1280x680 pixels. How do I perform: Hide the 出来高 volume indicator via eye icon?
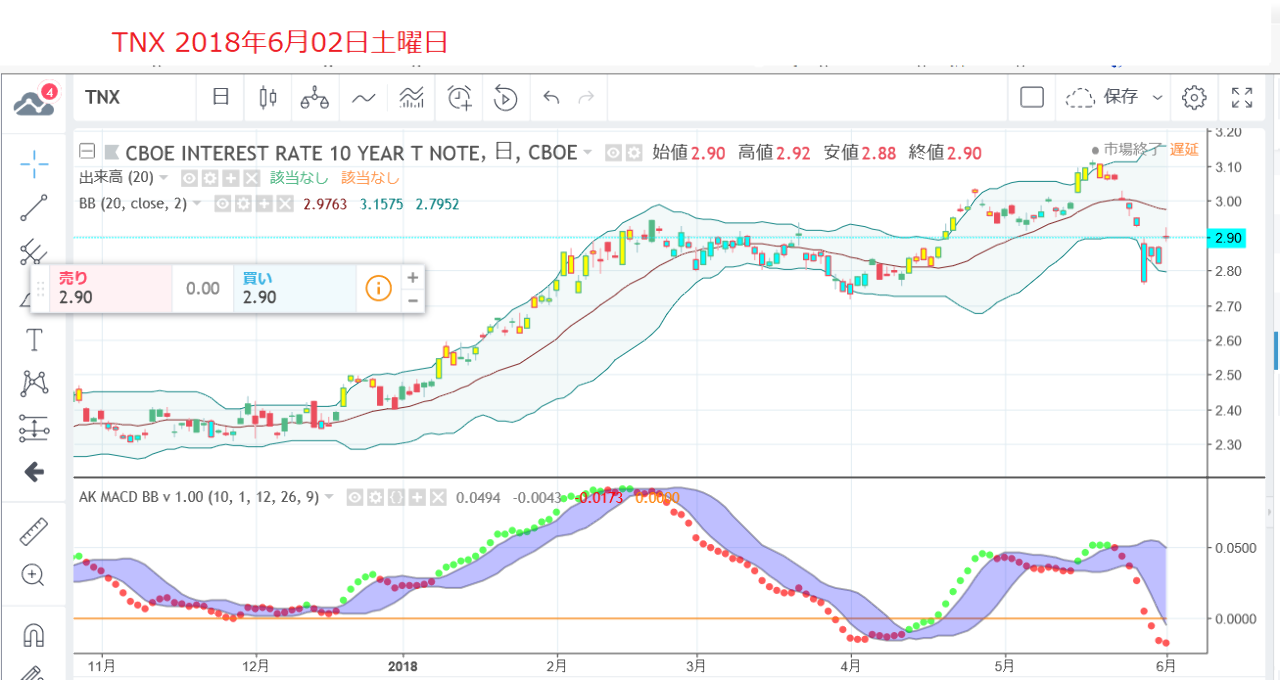coord(188,178)
